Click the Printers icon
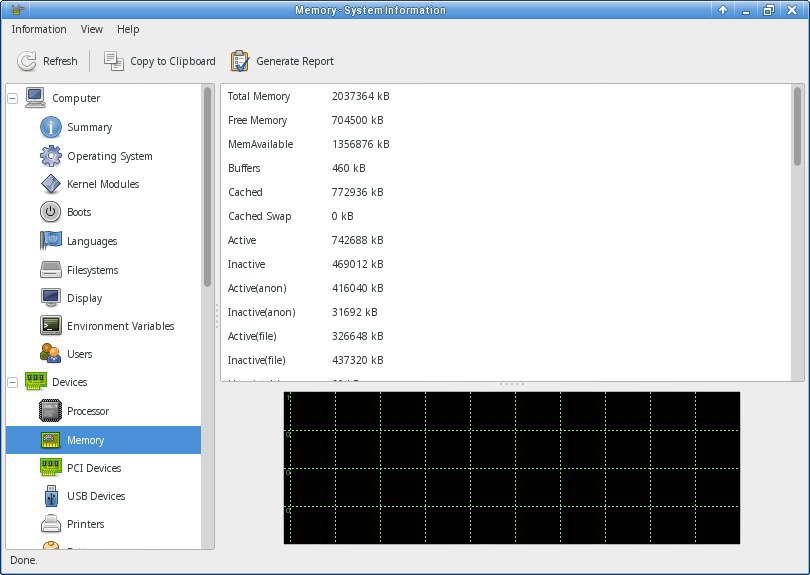The height and width of the screenshot is (575, 810). [51, 524]
